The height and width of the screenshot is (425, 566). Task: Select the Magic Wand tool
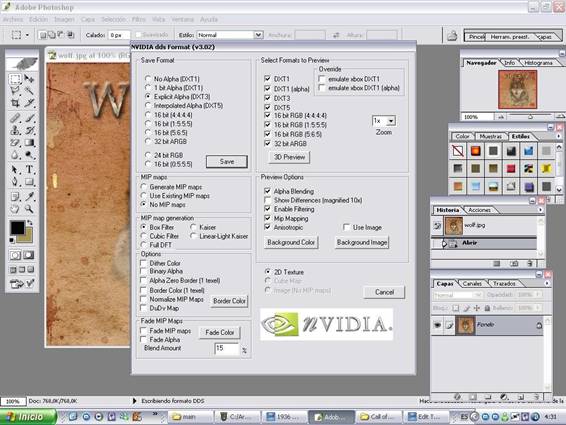[x=29, y=90]
